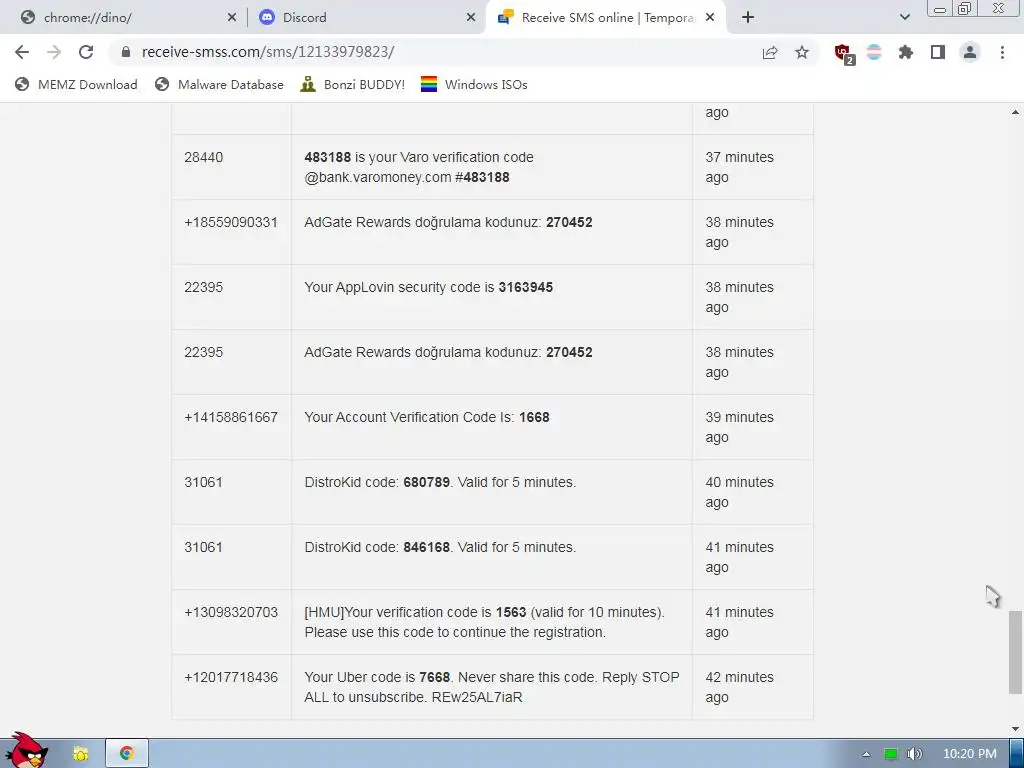This screenshot has height=768, width=1024.
Task: Open the Windows ISOs bookmark
Action: tap(474, 84)
